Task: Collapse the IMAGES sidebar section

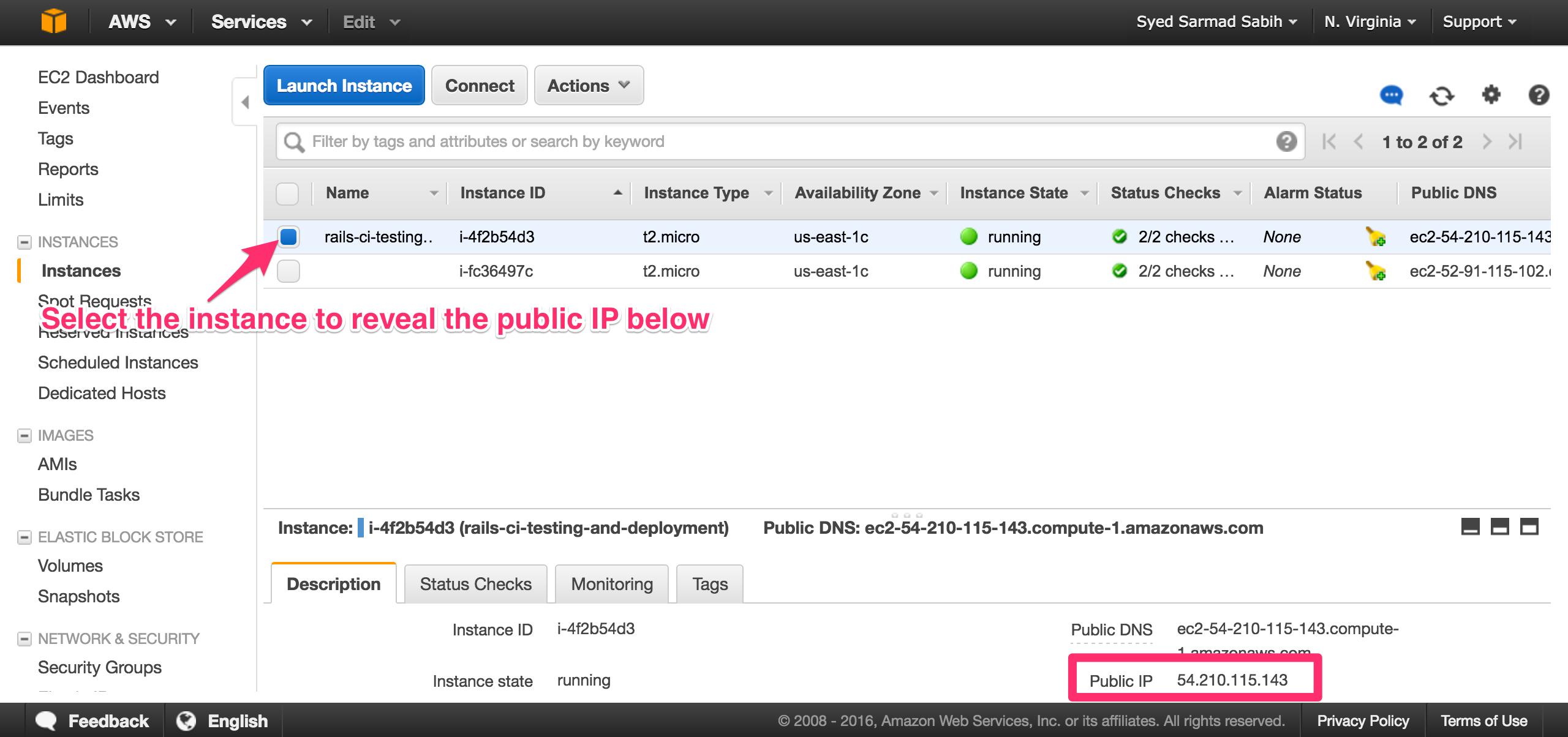Action: [x=24, y=436]
